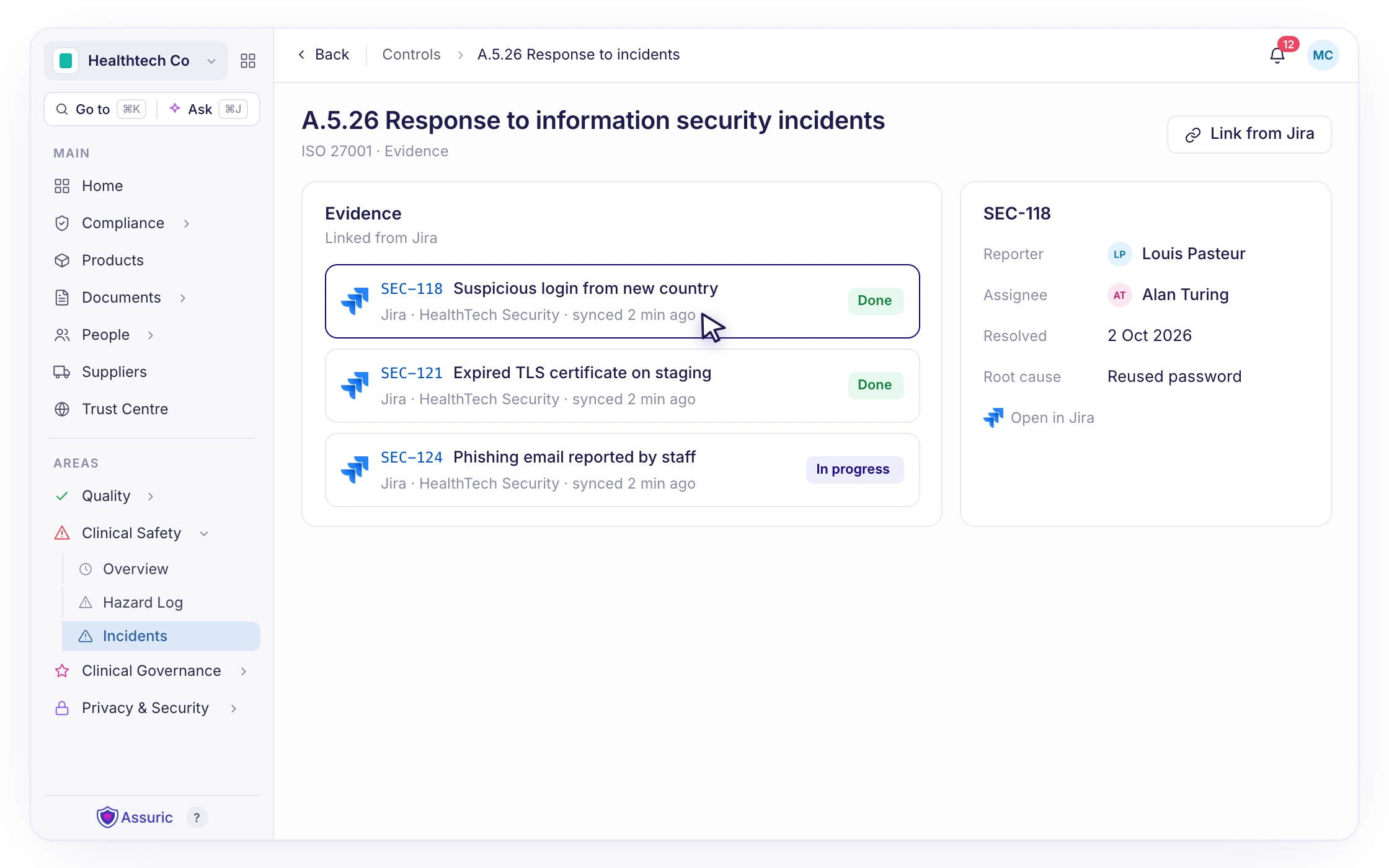
Task: Click the Assuric logo
Action: 135,817
